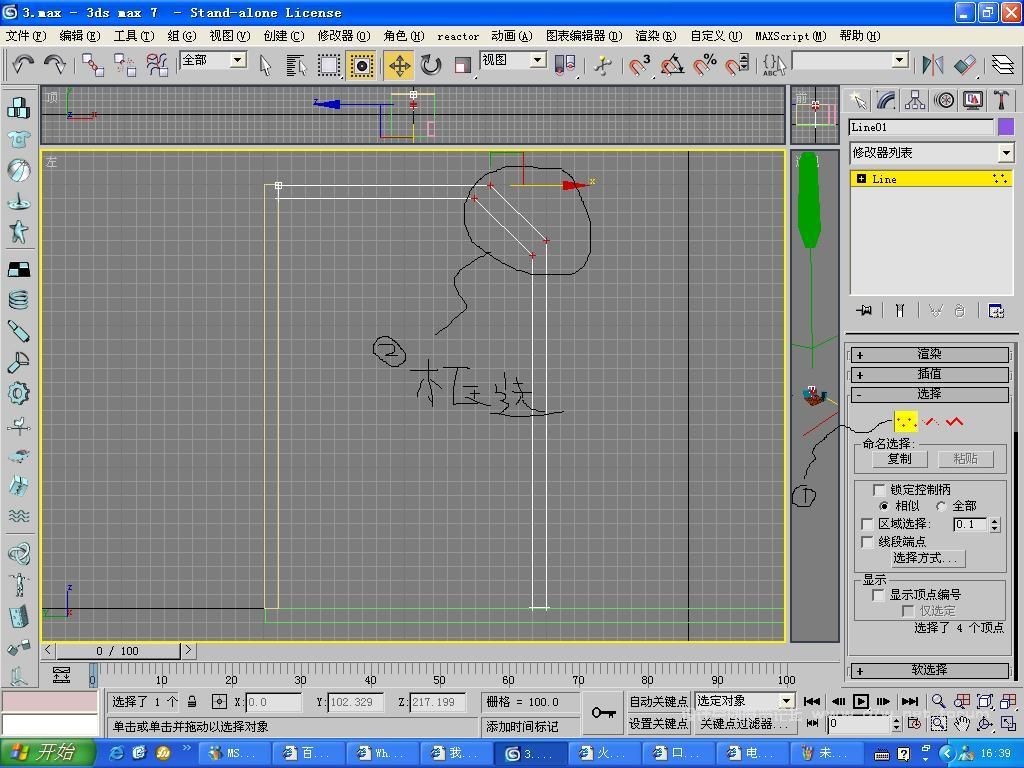Toggle selection lock padlock icon
This screenshot has width=1024, height=768.
(192, 701)
